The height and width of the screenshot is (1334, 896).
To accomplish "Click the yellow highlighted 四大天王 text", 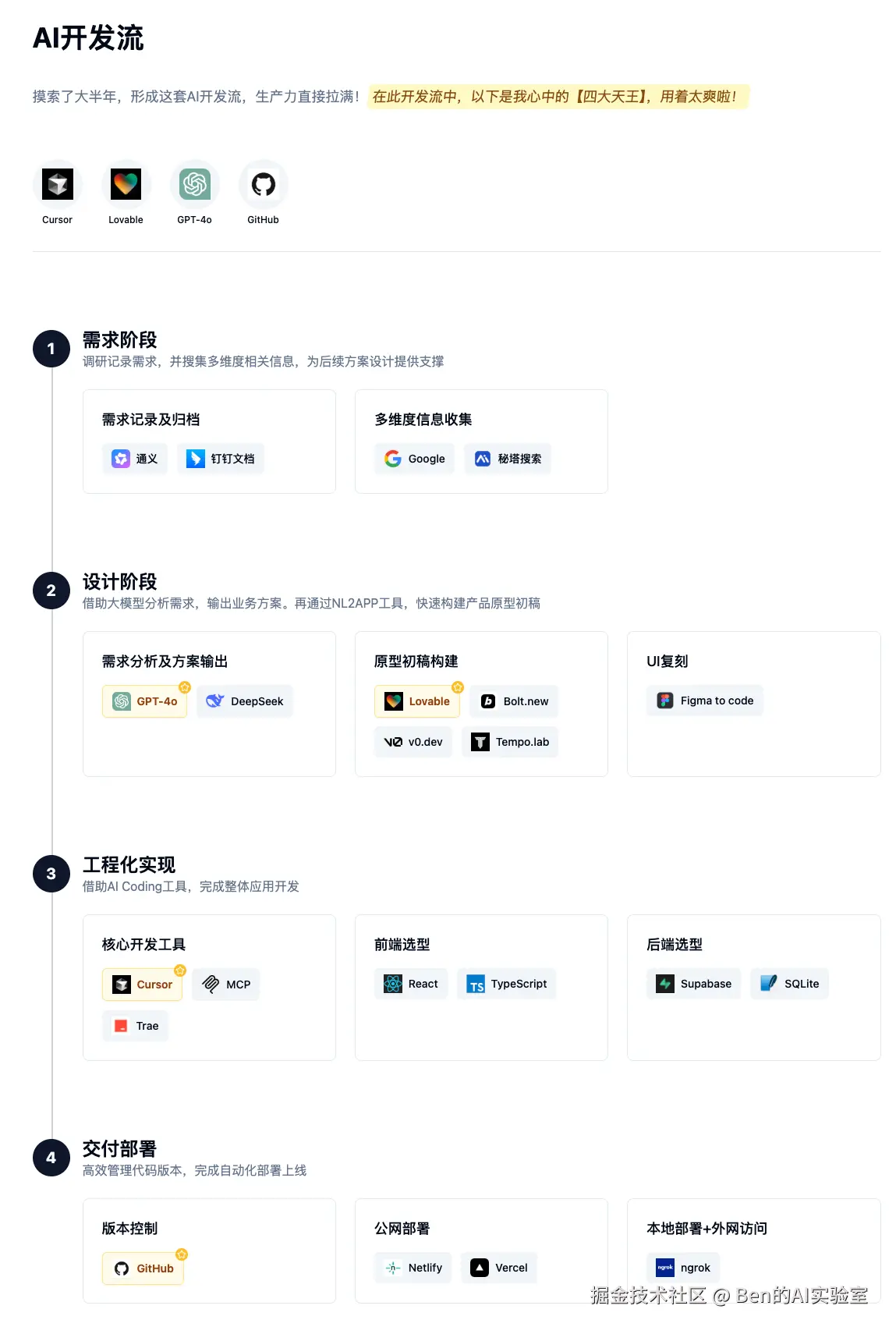I will (x=557, y=97).
